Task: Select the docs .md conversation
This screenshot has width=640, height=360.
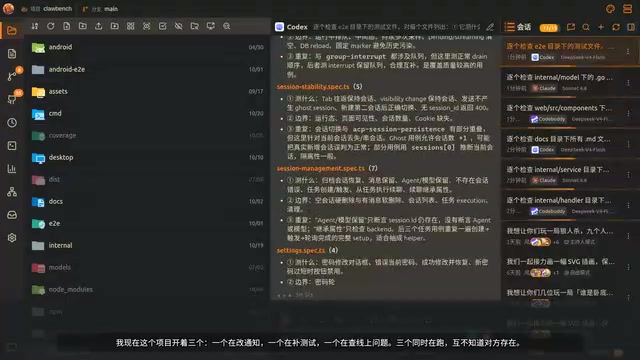Action: click(569, 144)
